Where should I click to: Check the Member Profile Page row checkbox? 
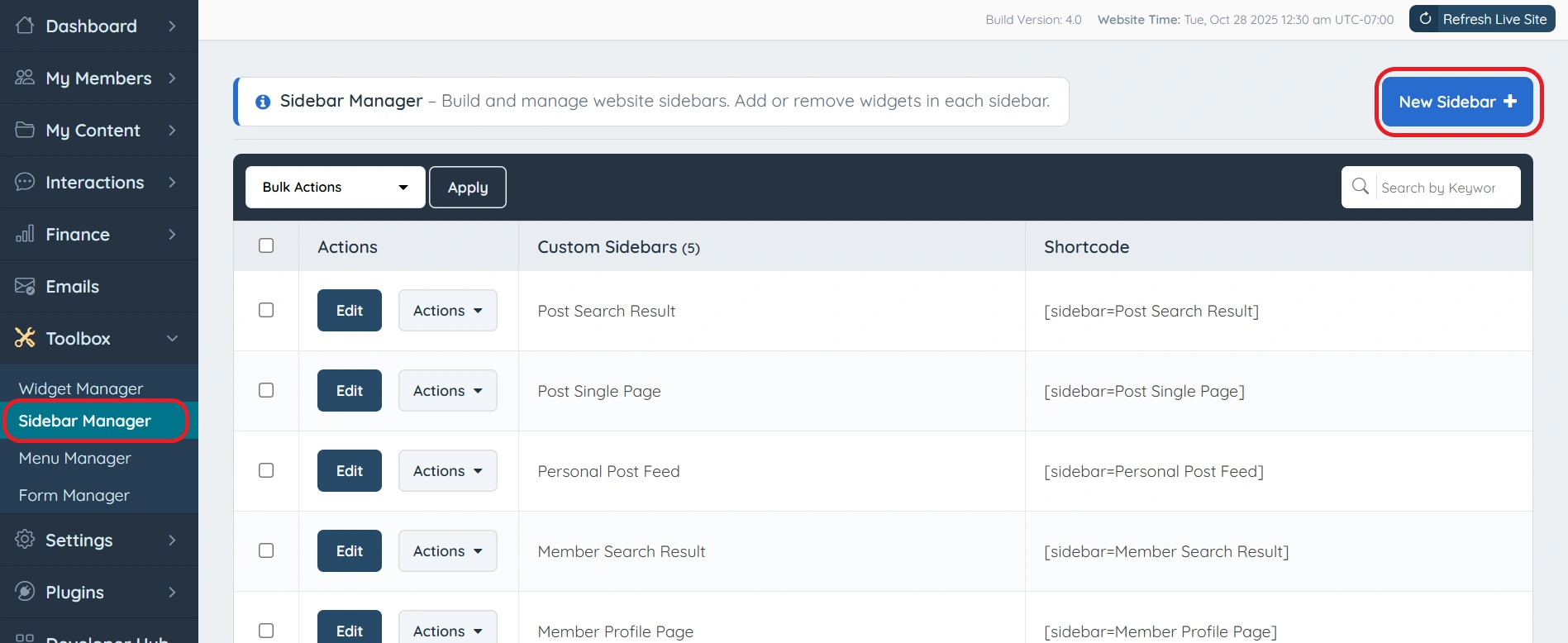(x=266, y=631)
